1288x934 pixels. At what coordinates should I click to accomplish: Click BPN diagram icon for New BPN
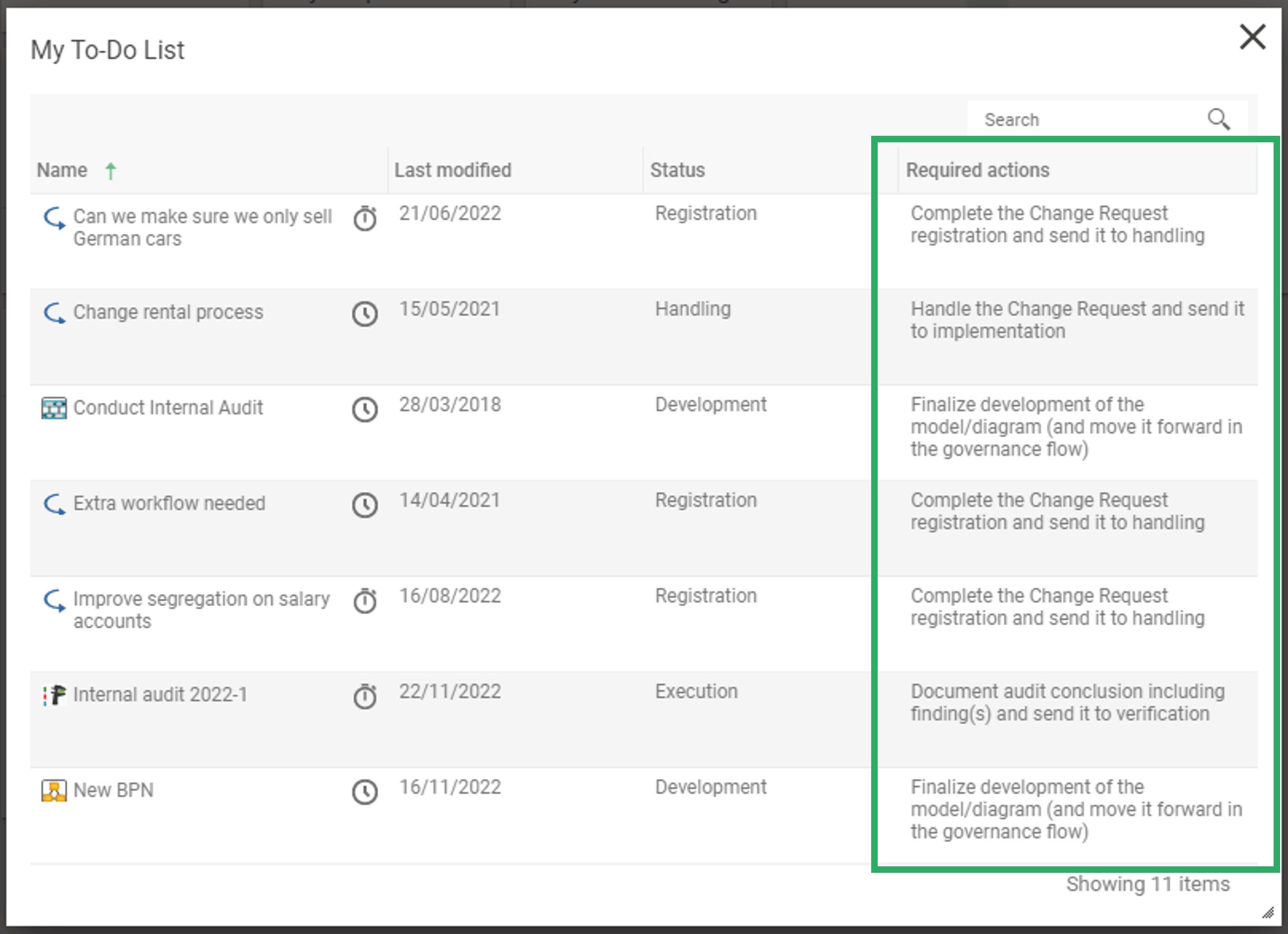point(54,790)
